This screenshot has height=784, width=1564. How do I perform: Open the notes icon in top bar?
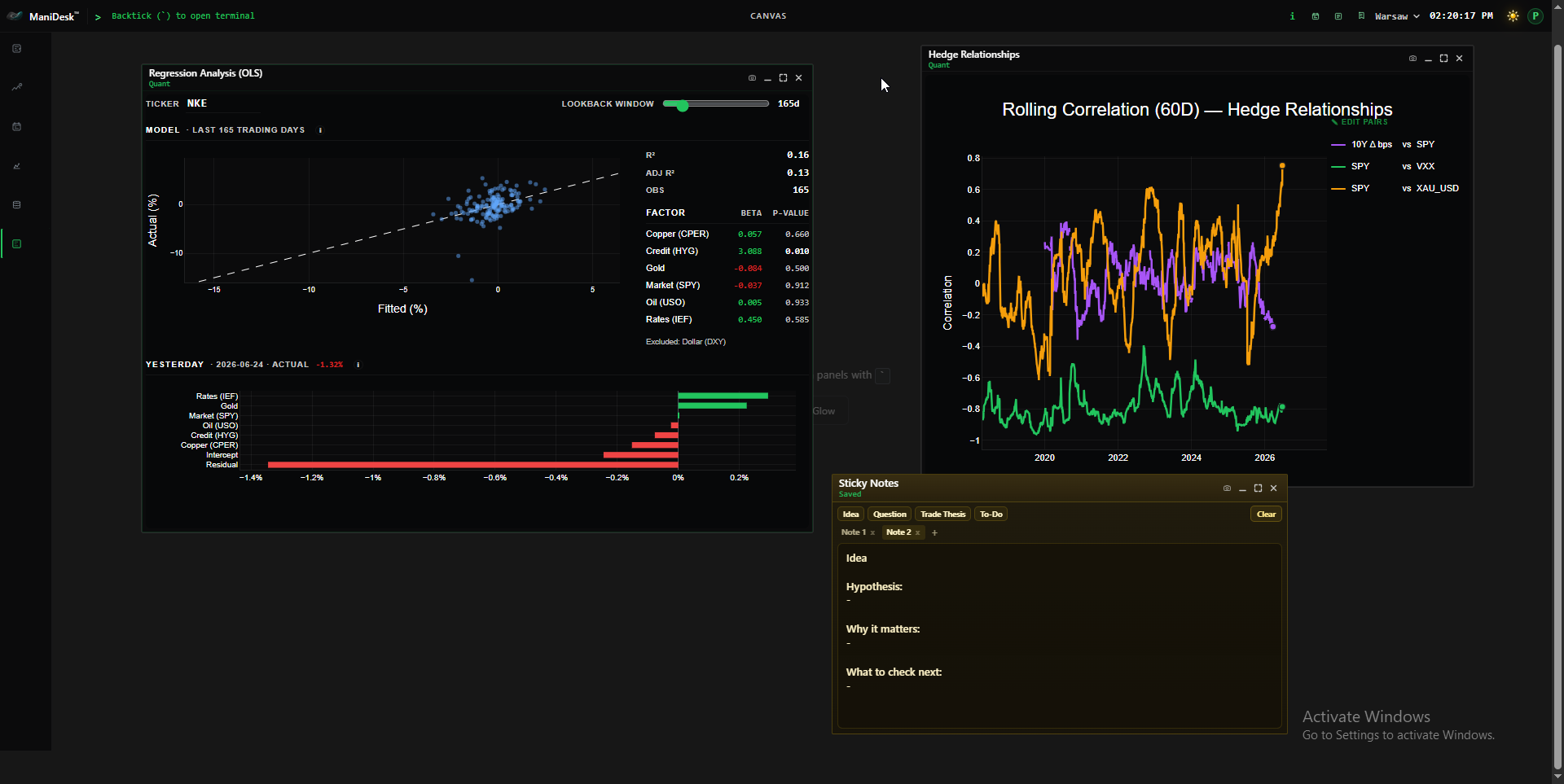[1338, 16]
